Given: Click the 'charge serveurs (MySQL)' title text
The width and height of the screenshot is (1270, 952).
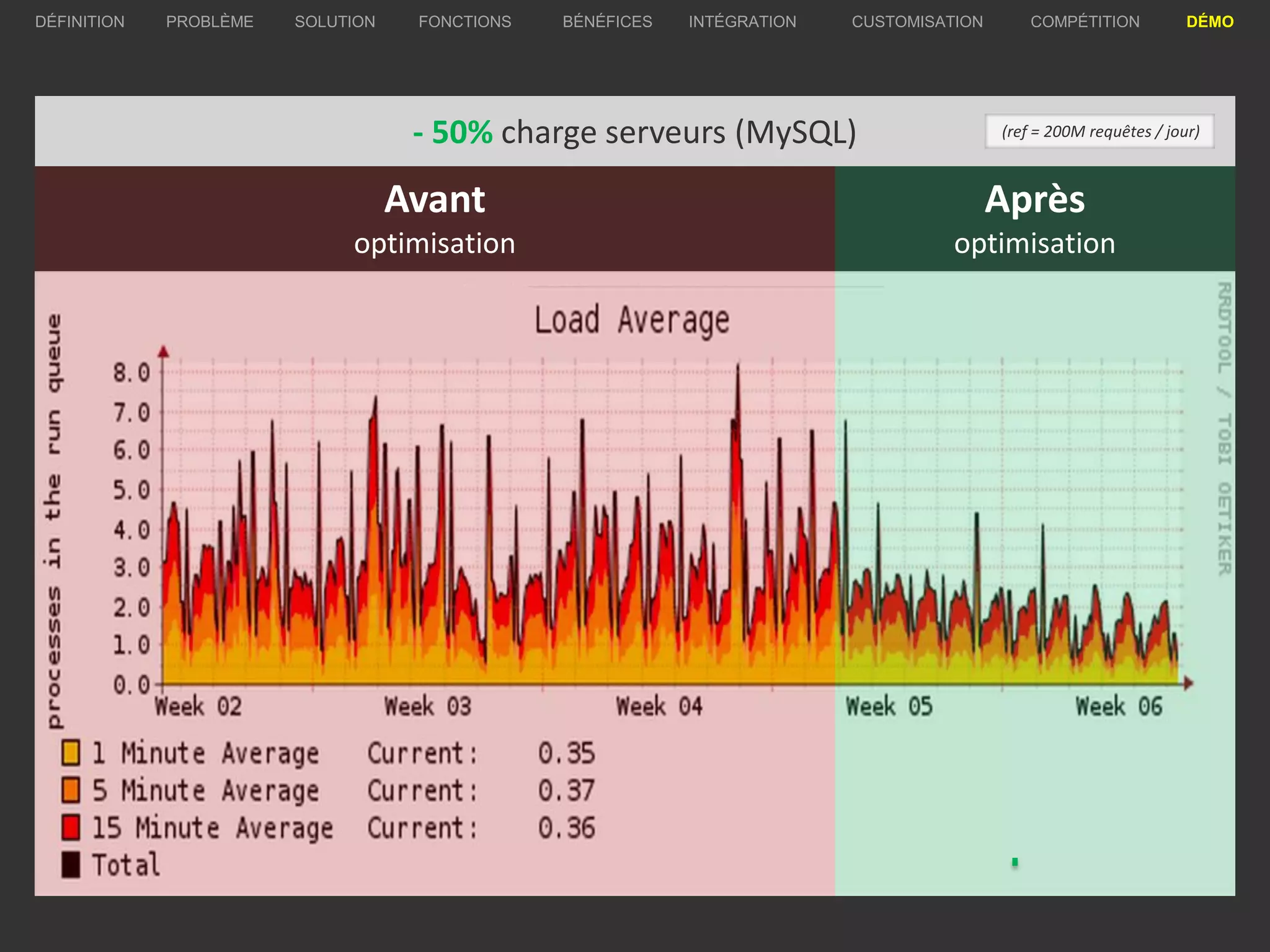Looking at the screenshot, I should [679, 133].
